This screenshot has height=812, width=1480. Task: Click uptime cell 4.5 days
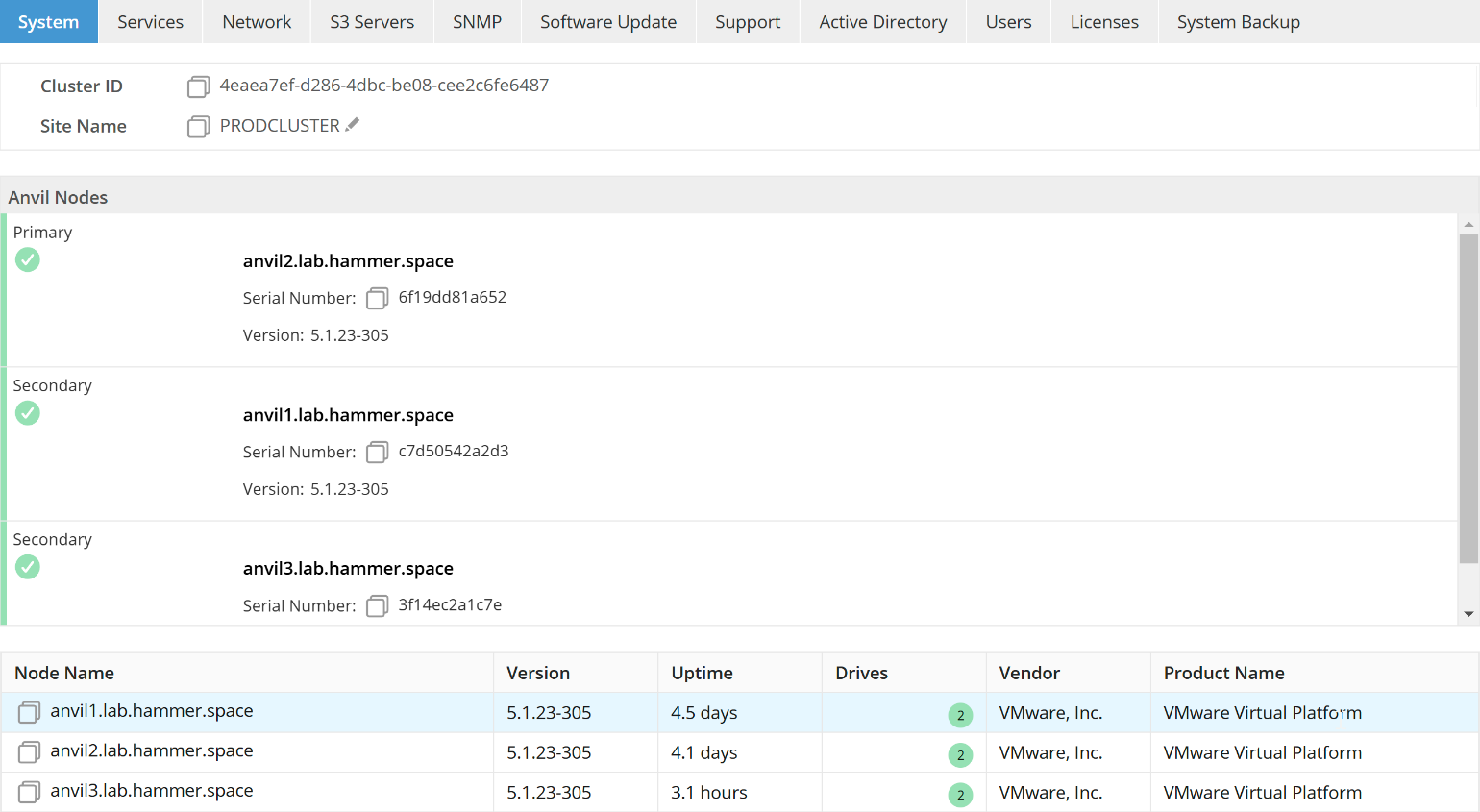point(704,713)
